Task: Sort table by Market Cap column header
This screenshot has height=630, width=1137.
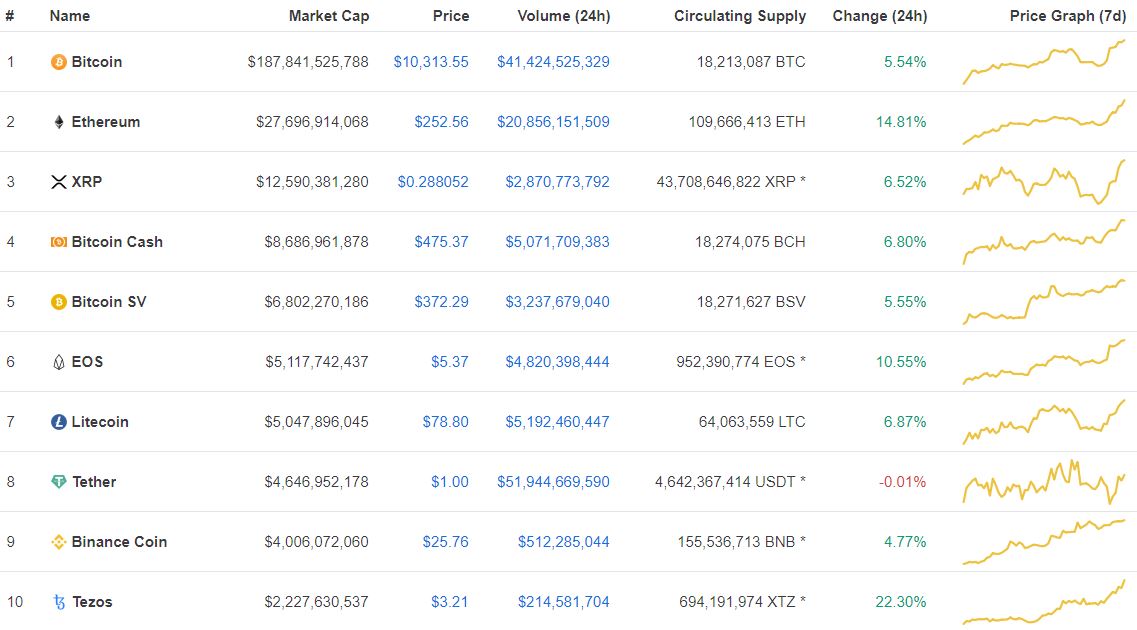Action: coord(328,16)
